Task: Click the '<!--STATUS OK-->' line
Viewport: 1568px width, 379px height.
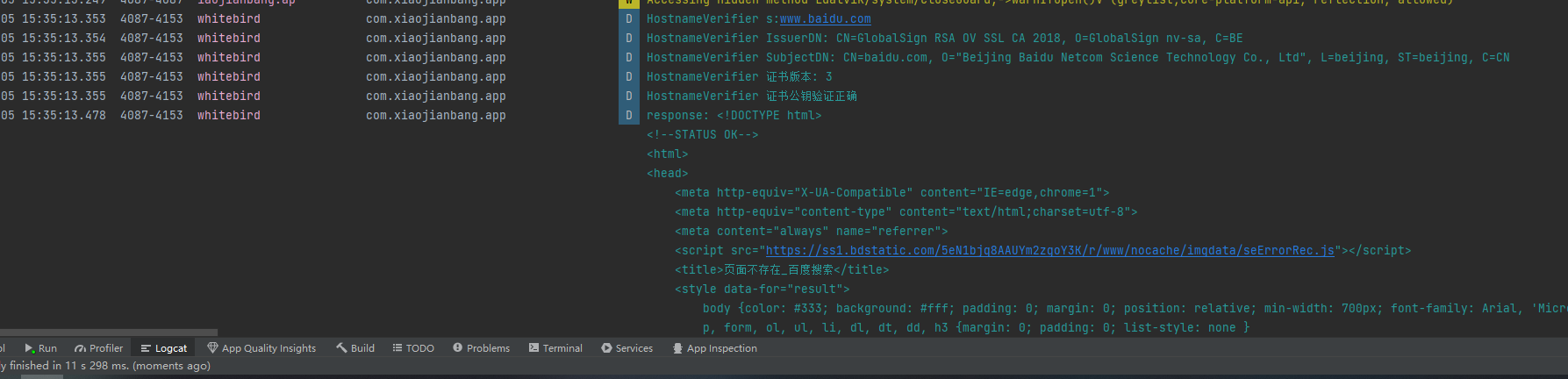Action: [x=703, y=134]
